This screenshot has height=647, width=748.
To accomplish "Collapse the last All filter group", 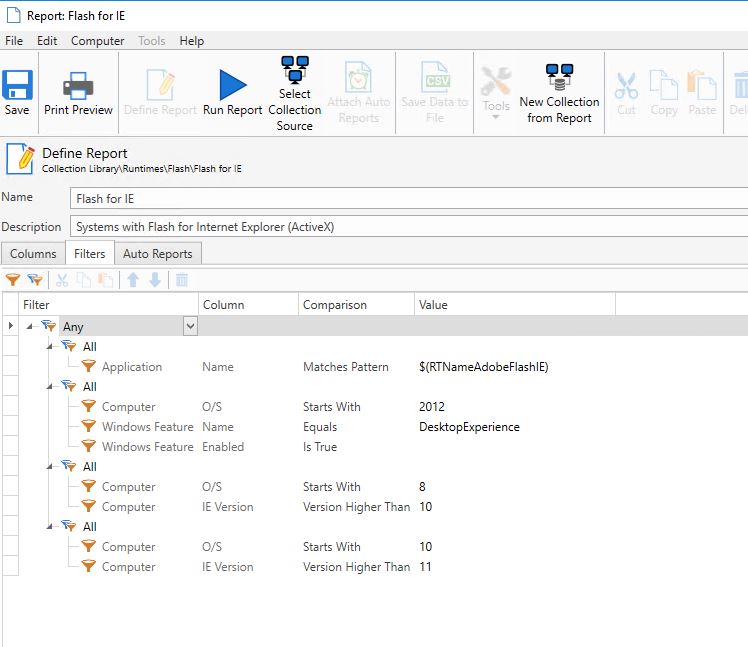I will point(50,527).
